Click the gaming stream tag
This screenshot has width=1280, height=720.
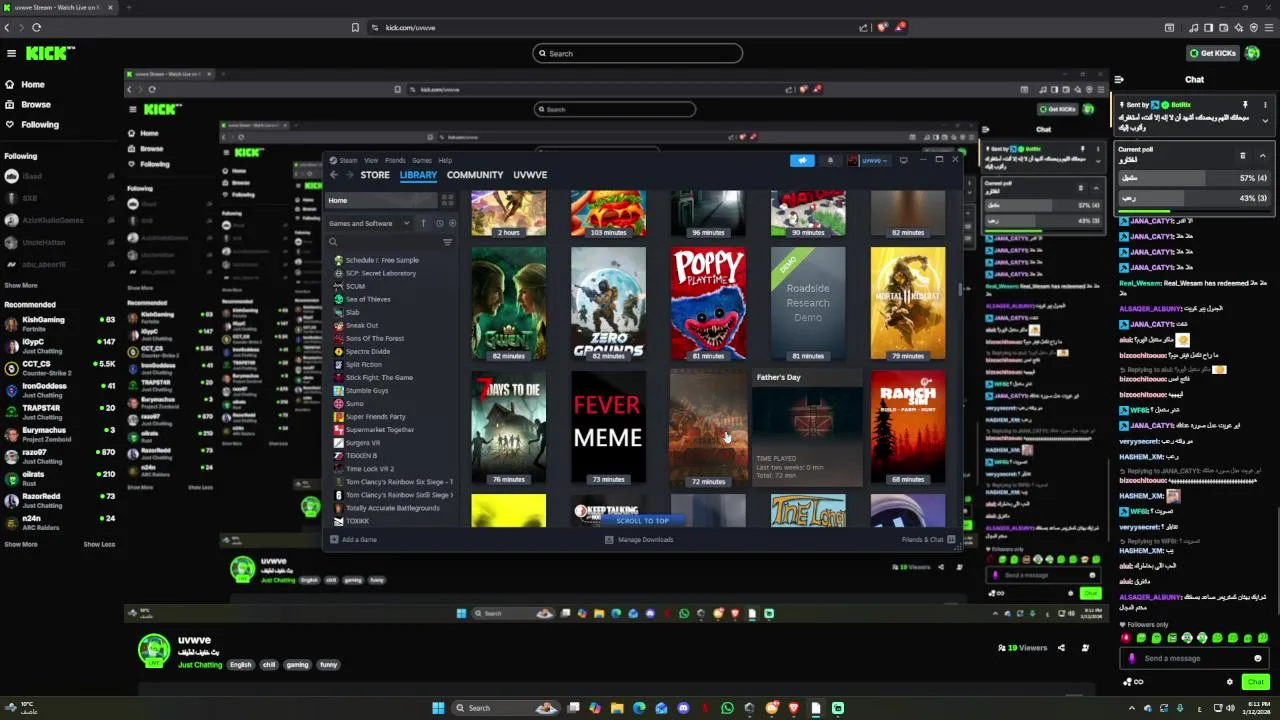[x=297, y=665]
